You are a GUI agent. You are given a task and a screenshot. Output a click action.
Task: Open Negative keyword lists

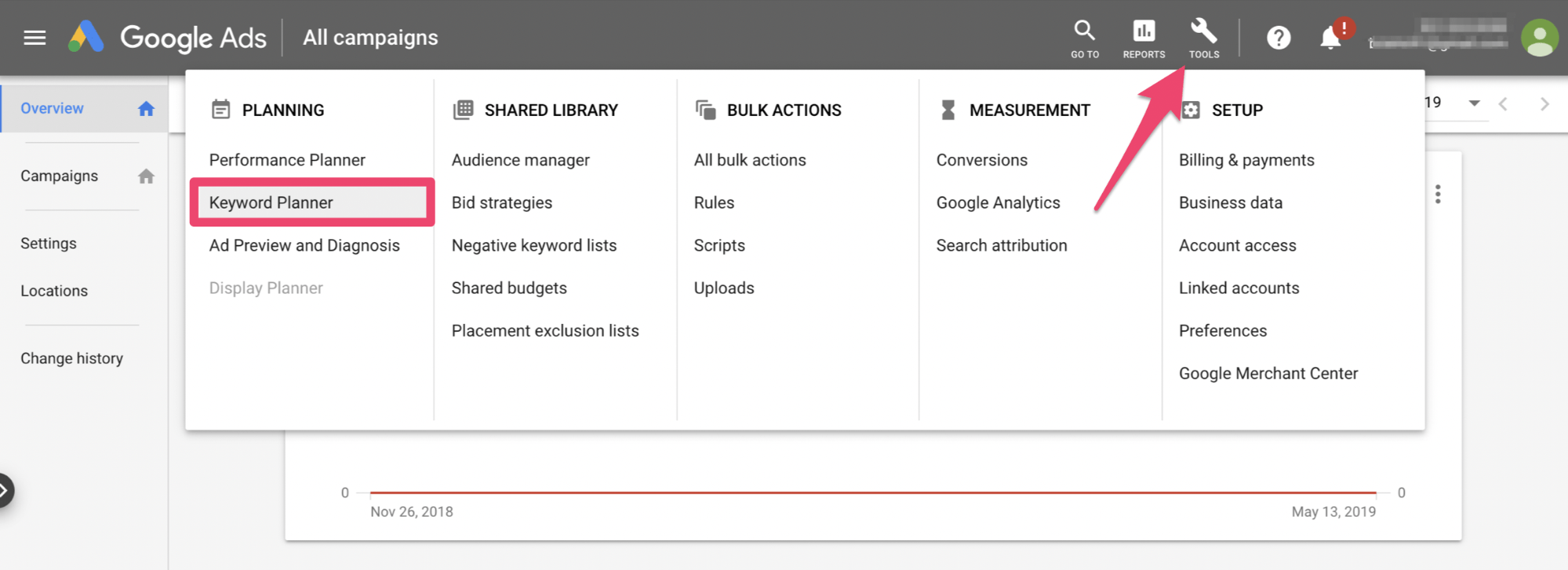tap(533, 245)
